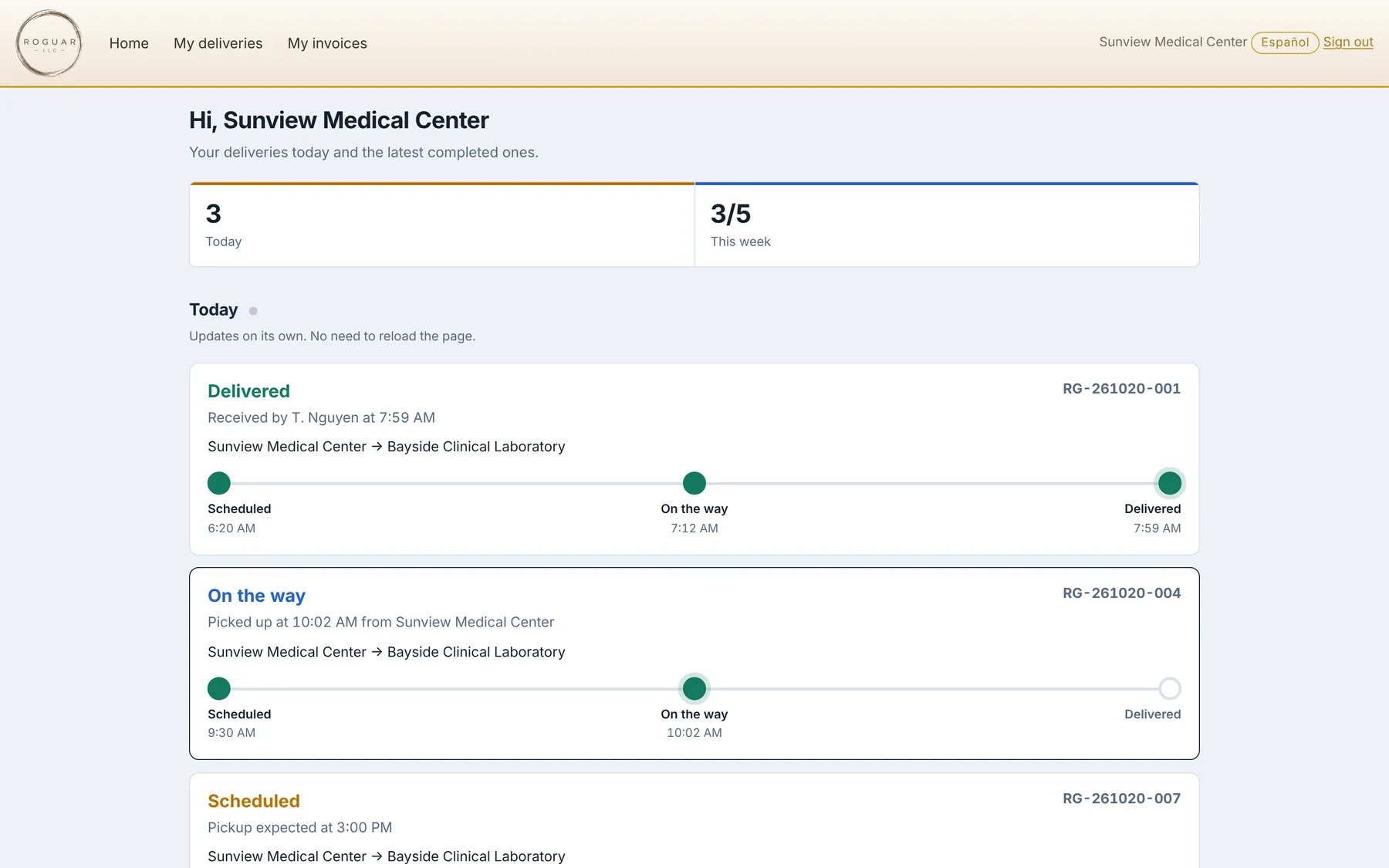The width and height of the screenshot is (1389, 868).
Task: Click 'Pickup expected at 3:00 PM'
Action: (299, 827)
